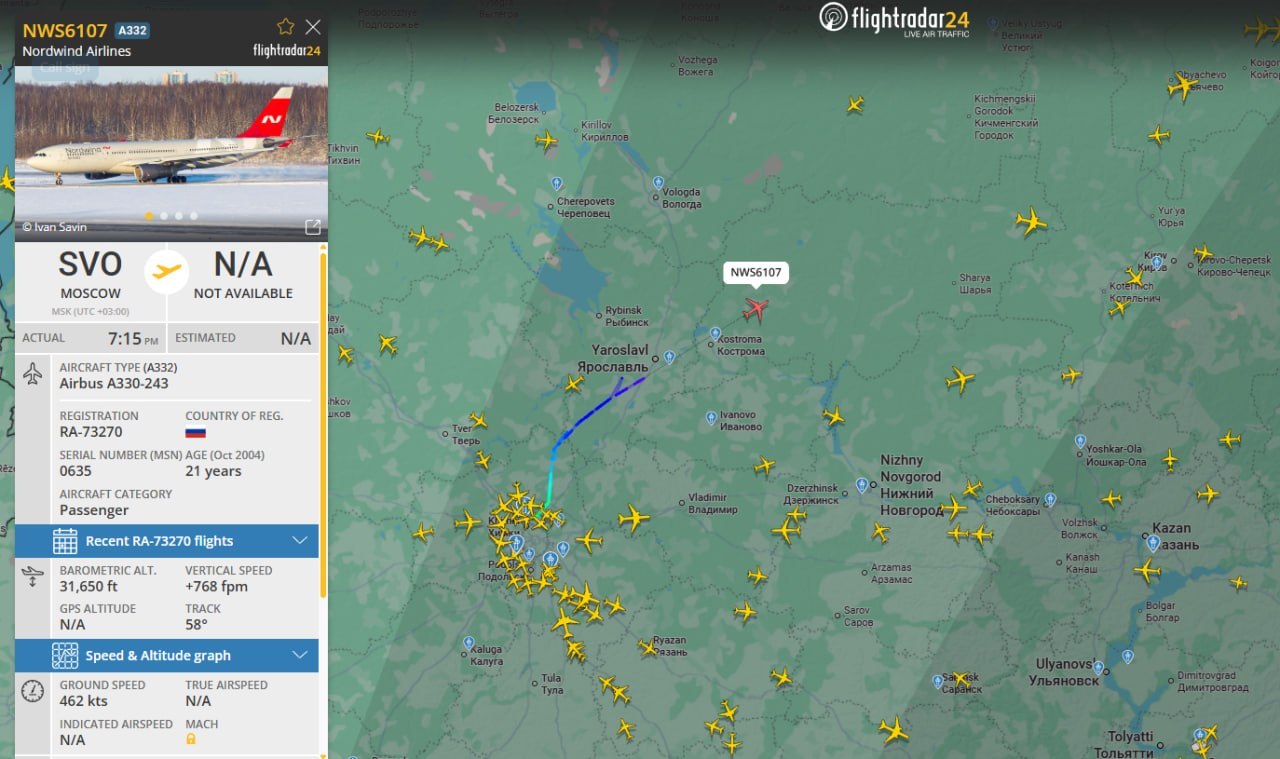
Task: Select the red NWS6107 aircraft on map
Action: pyautogui.click(x=755, y=308)
